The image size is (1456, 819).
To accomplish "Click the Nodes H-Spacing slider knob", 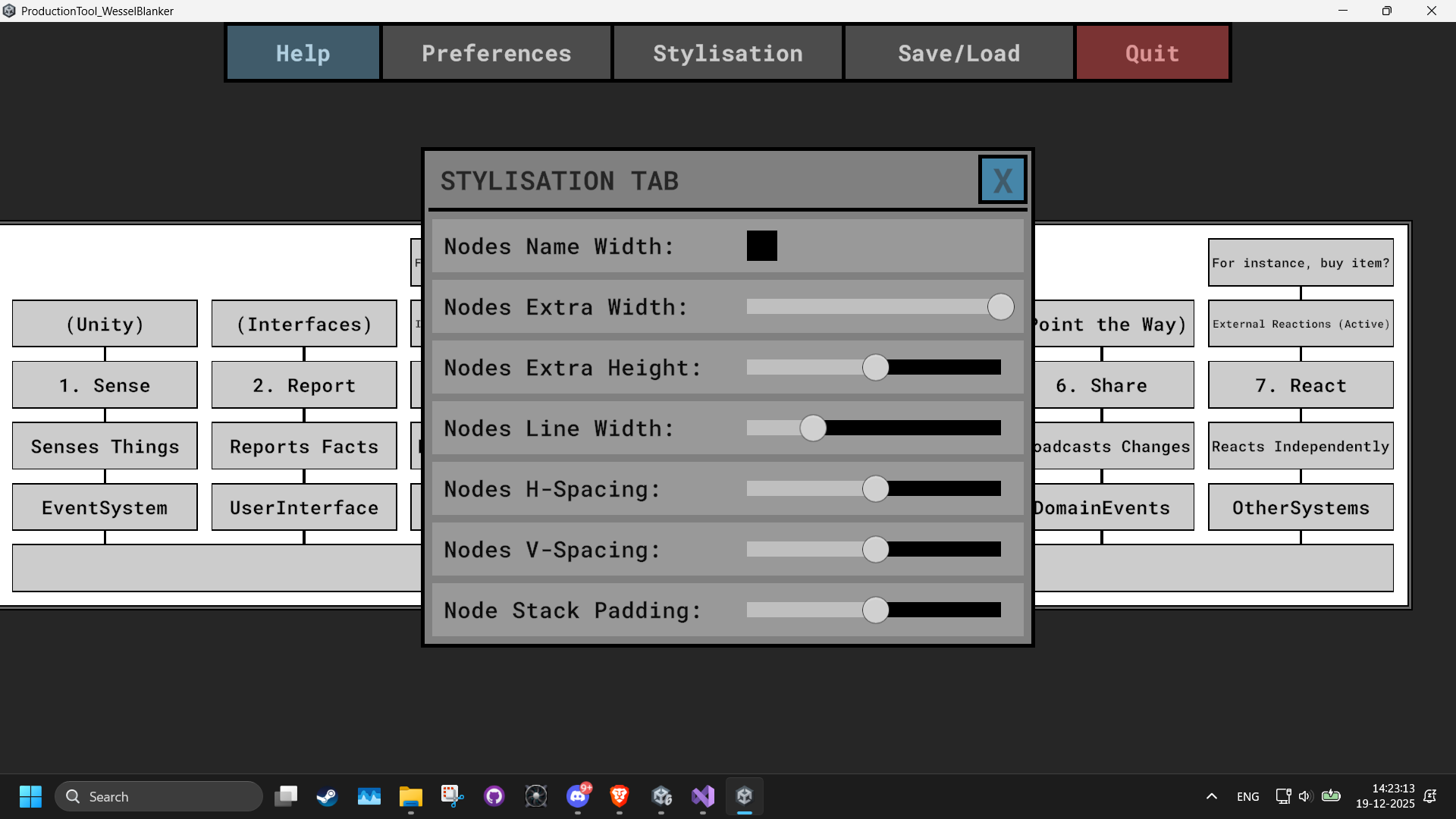I will pos(875,489).
